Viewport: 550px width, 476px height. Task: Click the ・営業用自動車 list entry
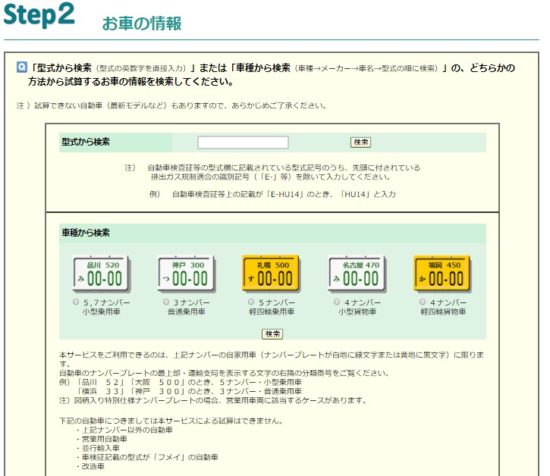[101, 439]
